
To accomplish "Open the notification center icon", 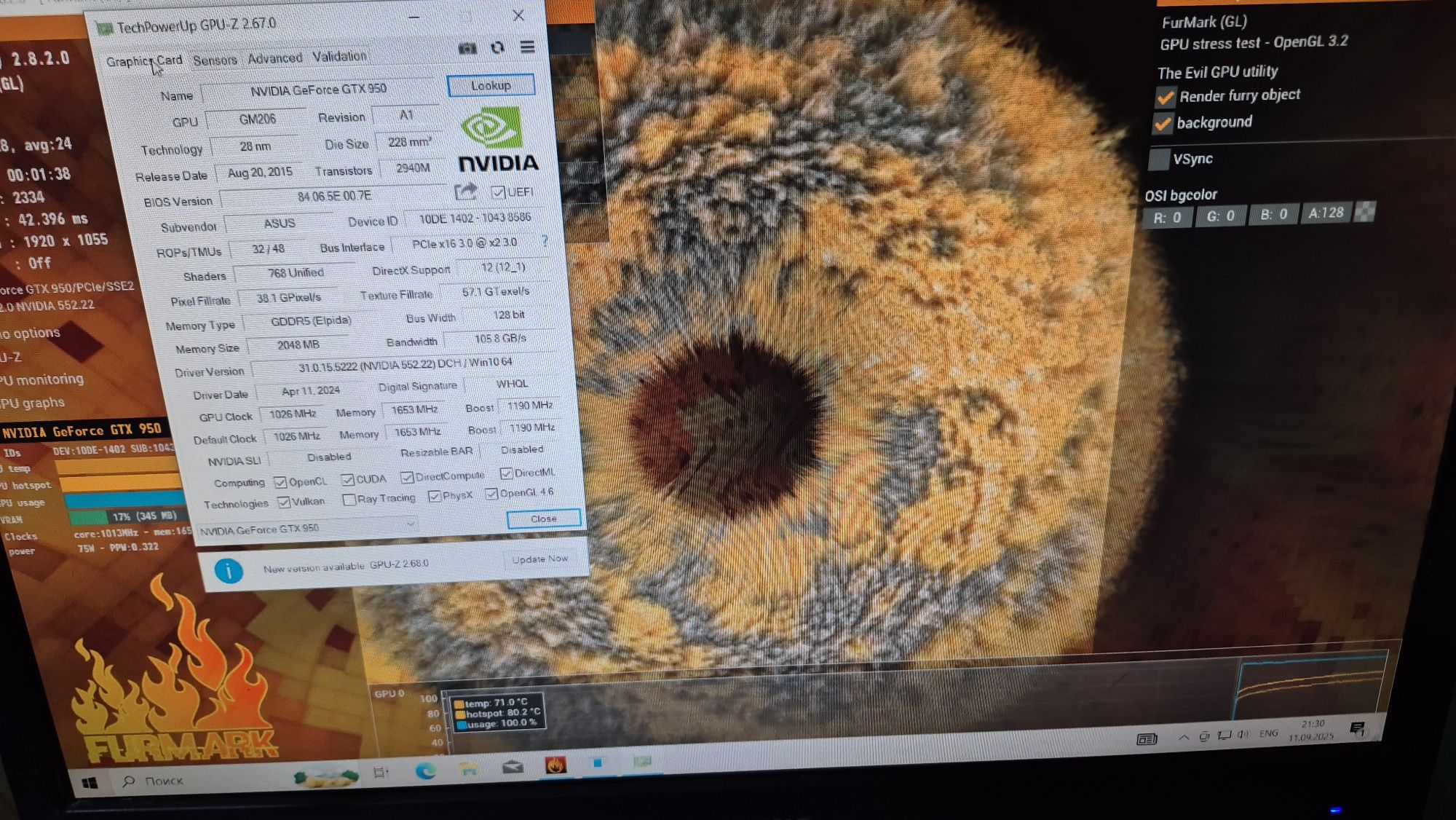I will click(1357, 729).
